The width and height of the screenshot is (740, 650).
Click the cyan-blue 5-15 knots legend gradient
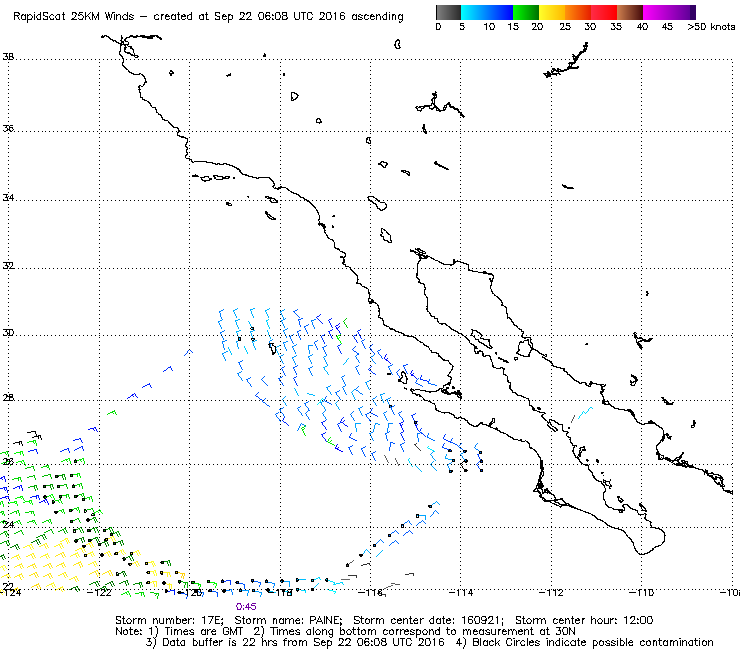tap(487, 12)
